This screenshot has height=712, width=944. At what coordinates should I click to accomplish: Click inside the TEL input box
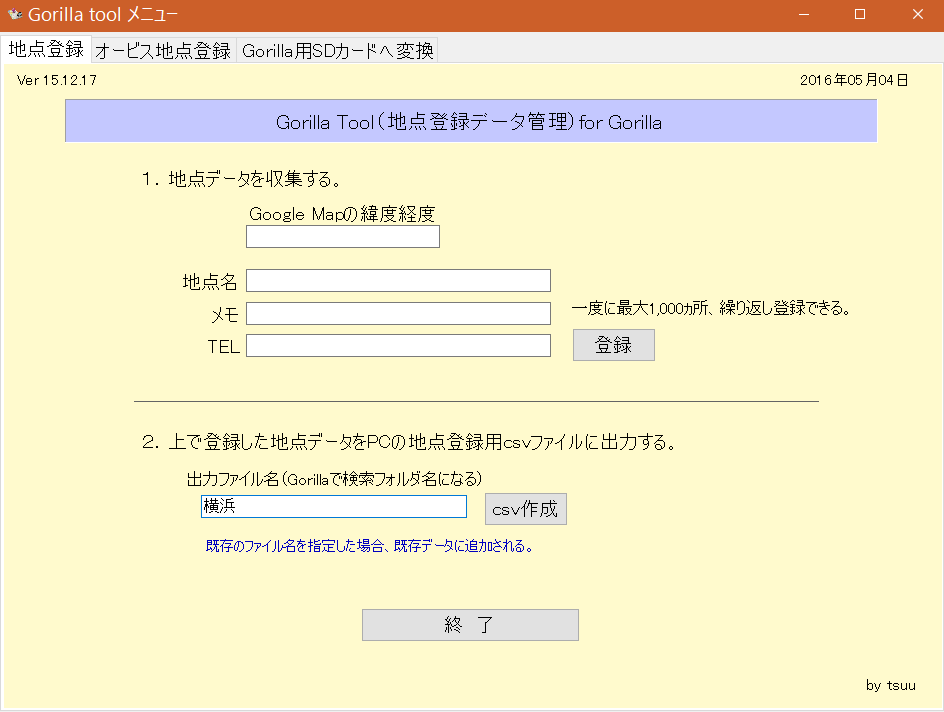tap(398, 346)
